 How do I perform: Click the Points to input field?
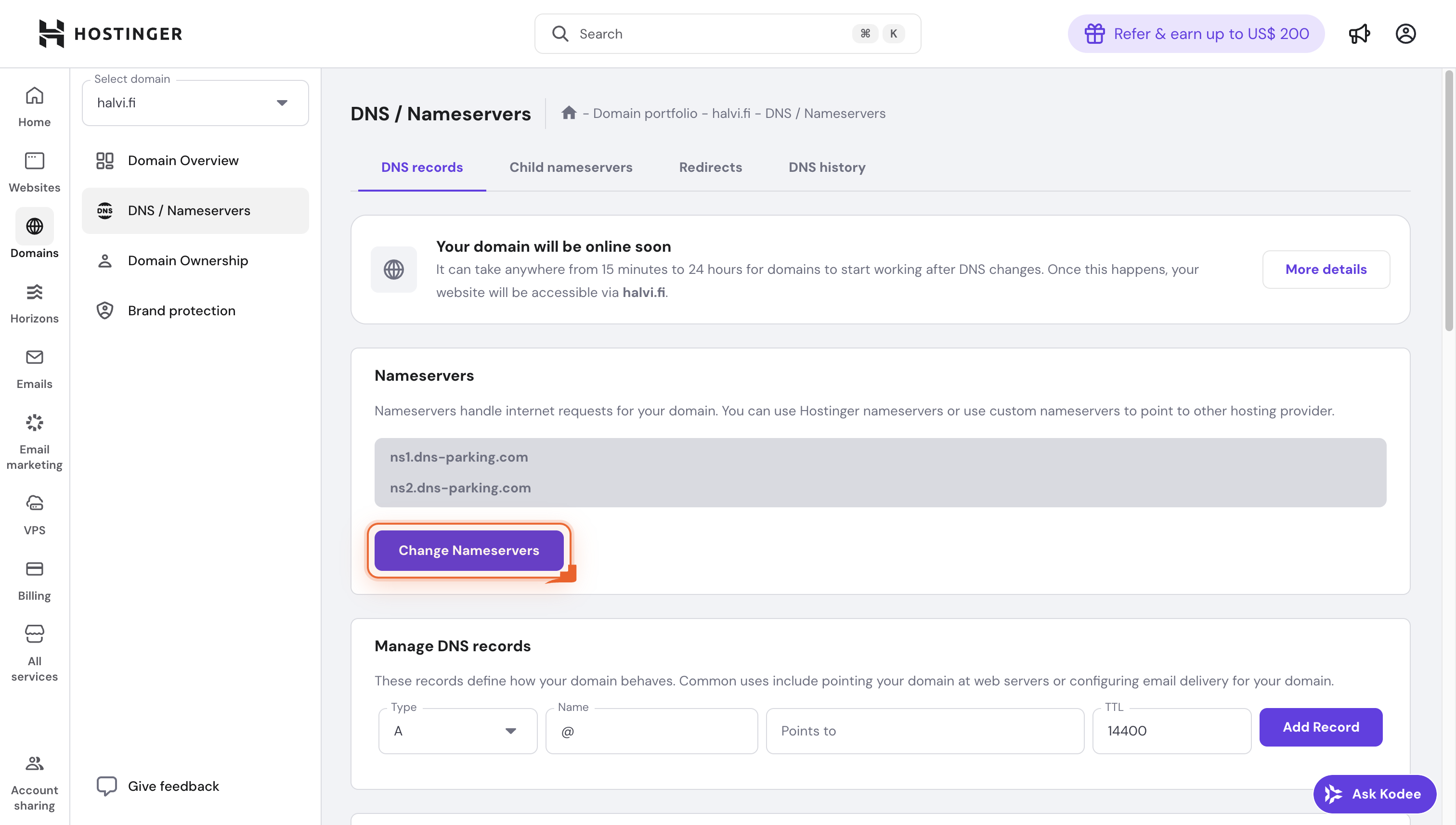pyautogui.click(x=924, y=731)
